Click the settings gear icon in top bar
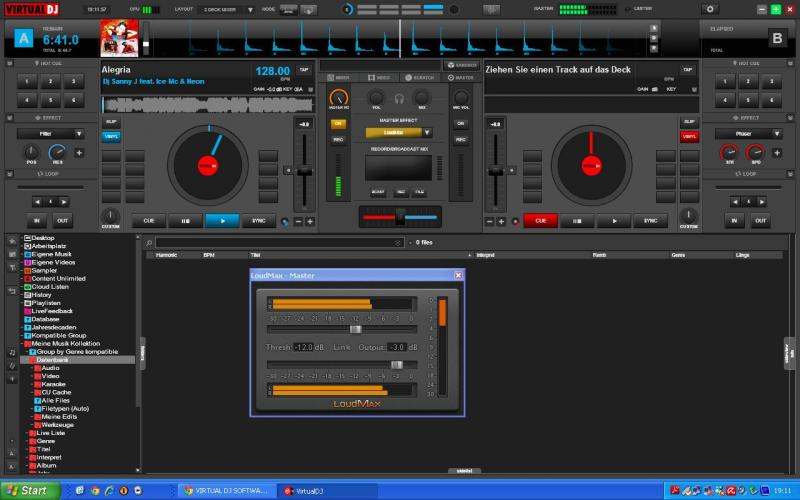The width and height of the screenshot is (800, 500). tap(711, 9)
